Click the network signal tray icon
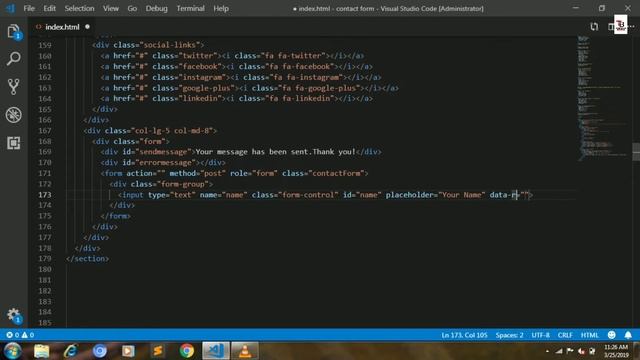 559,351
